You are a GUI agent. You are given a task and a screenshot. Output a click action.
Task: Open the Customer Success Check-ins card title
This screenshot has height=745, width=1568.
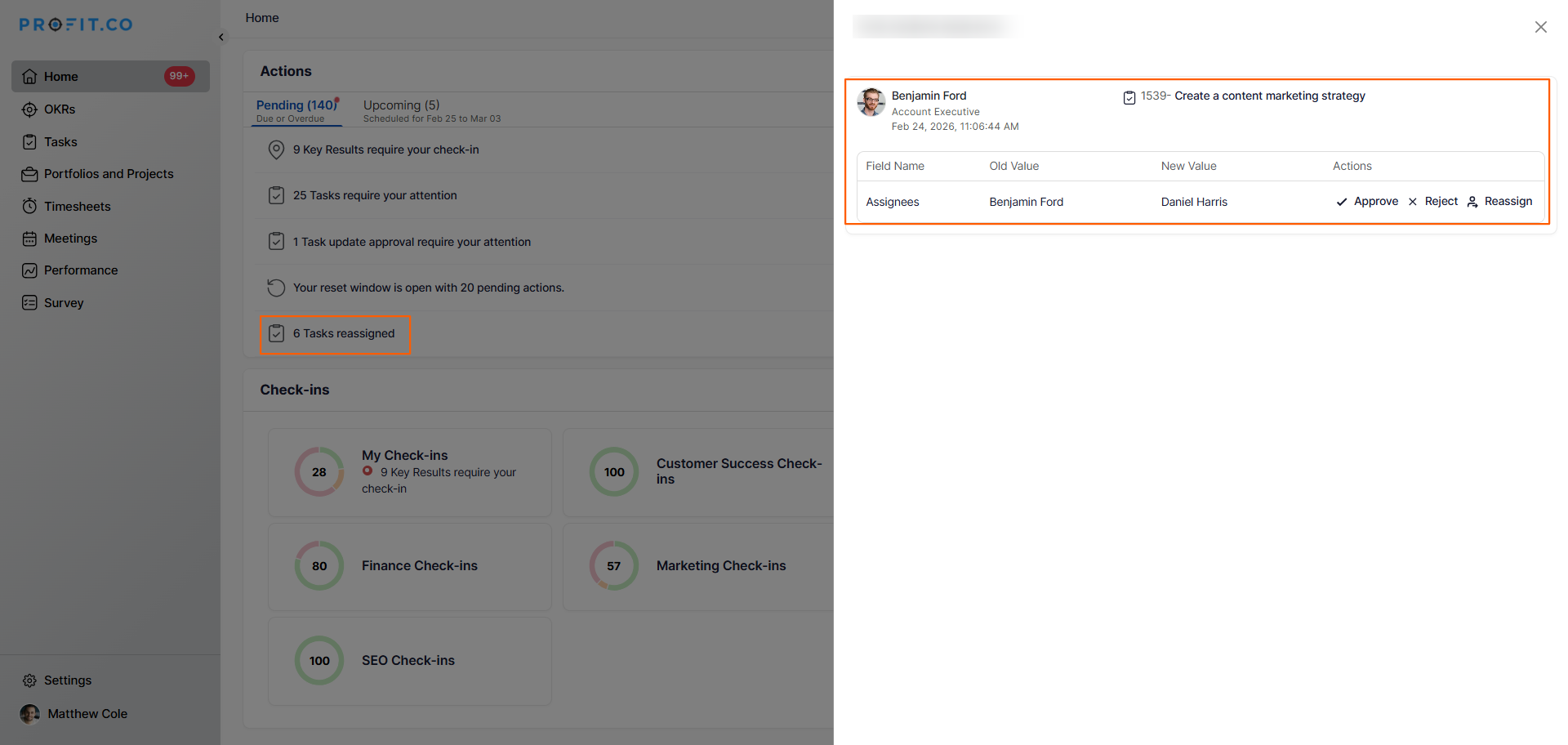739,471
